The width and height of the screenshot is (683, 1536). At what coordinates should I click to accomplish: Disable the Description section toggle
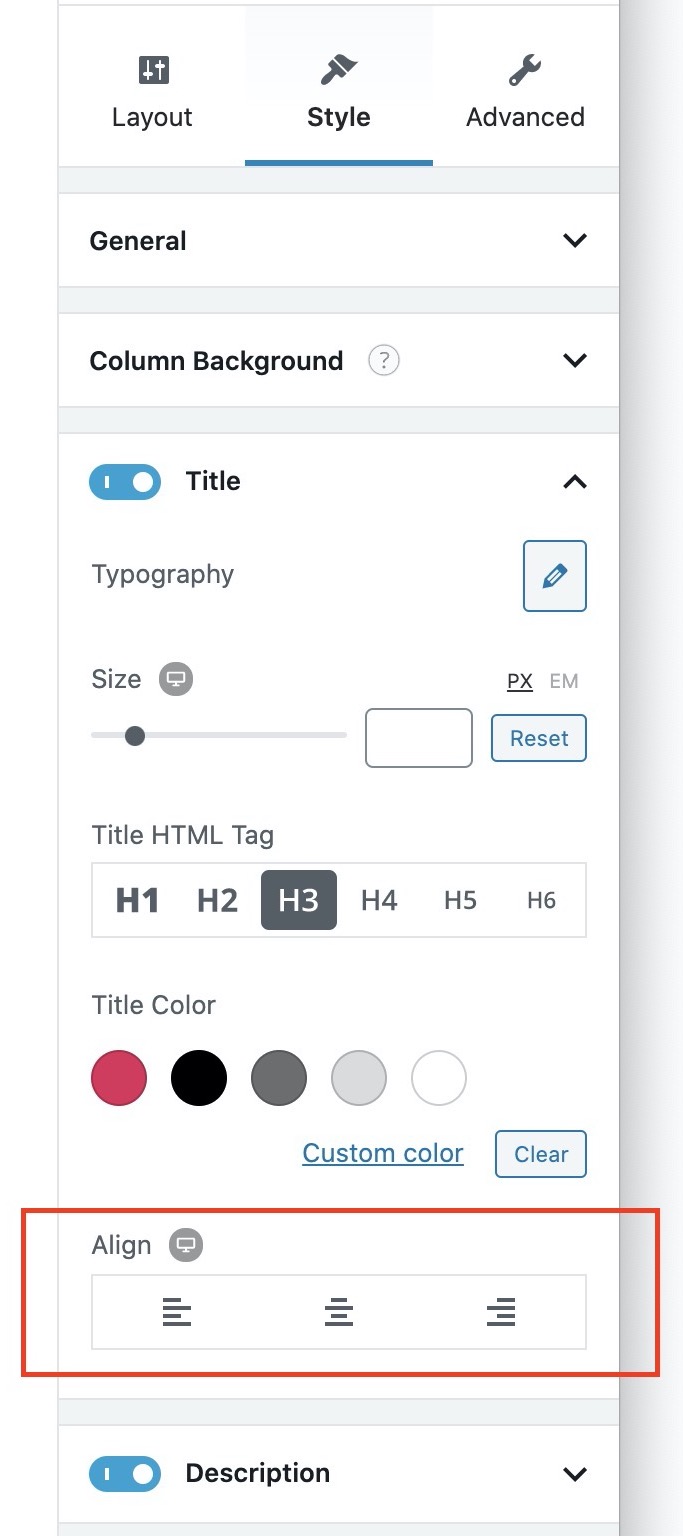(x=124, y=1473)
